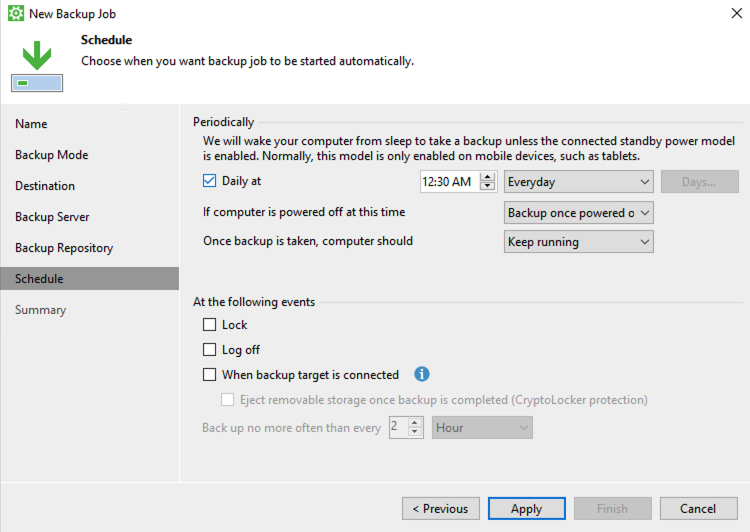Decrease daily time with down spinner arrow
Image resolution: width=750 pixels, height=532 pixels.
pyautogui.click(x=487, y=187)
